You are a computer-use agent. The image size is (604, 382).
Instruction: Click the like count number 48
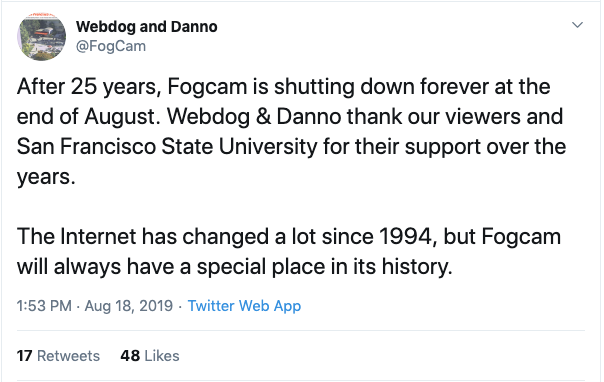click(x=130, y=356)
